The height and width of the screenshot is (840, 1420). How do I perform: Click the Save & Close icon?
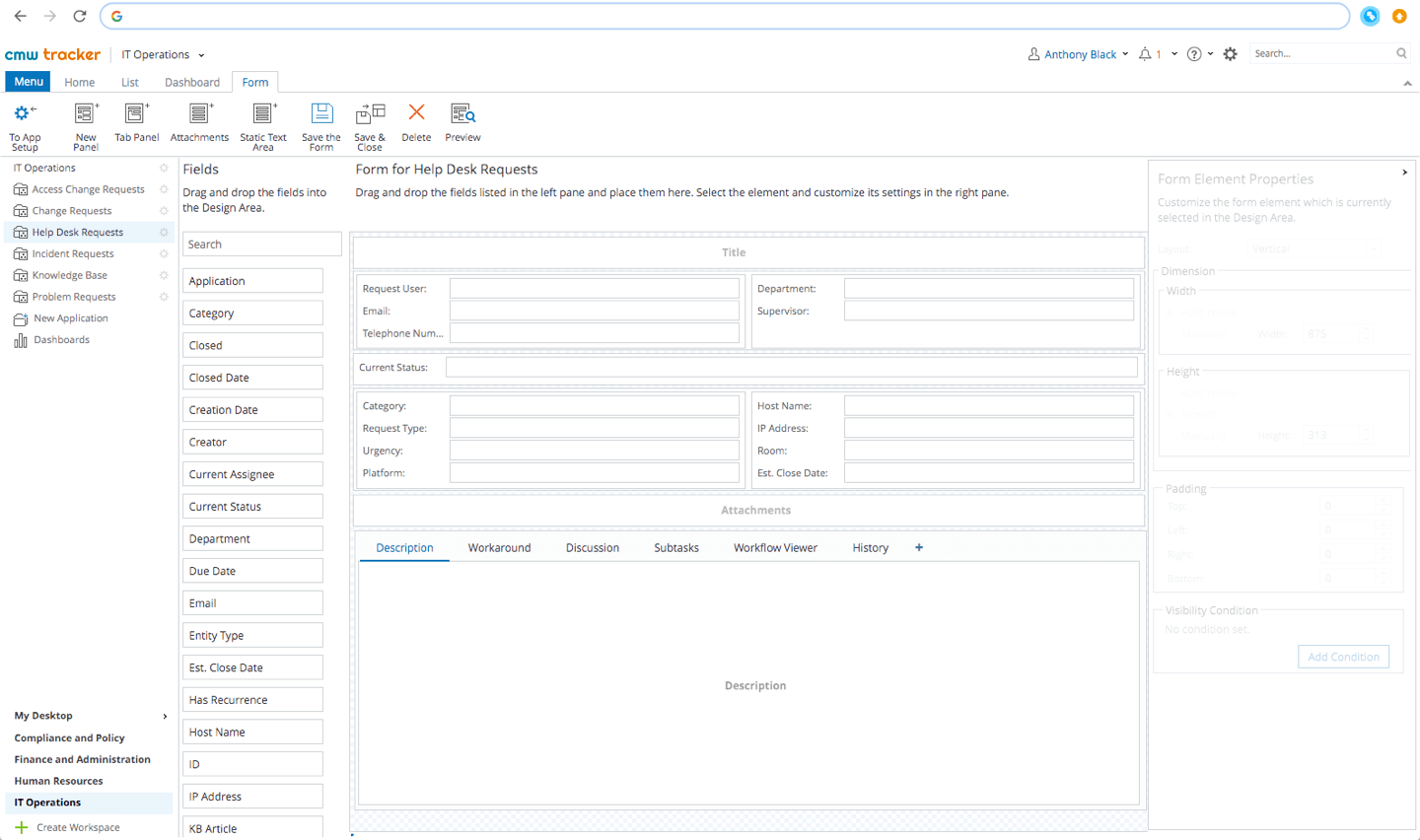(370, 113)
